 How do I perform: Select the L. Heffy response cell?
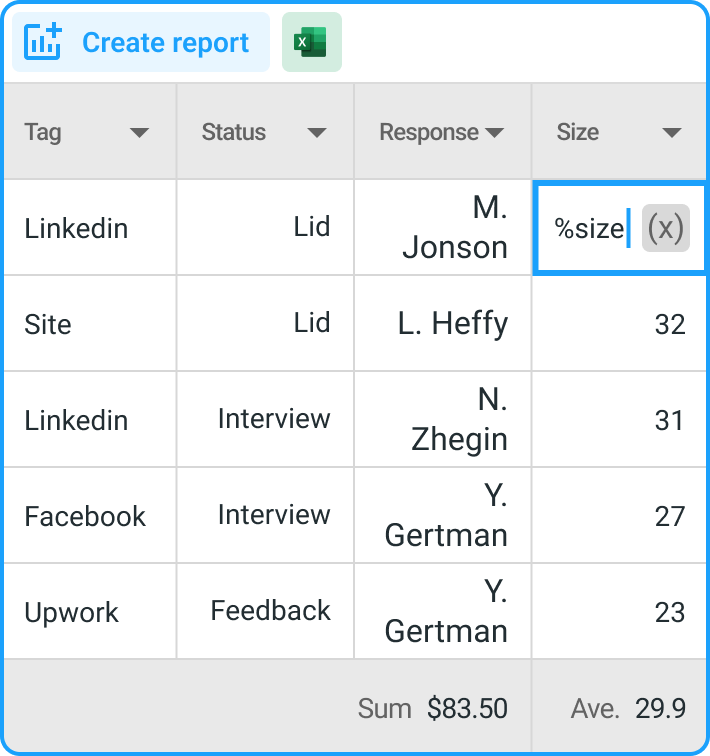443,324
